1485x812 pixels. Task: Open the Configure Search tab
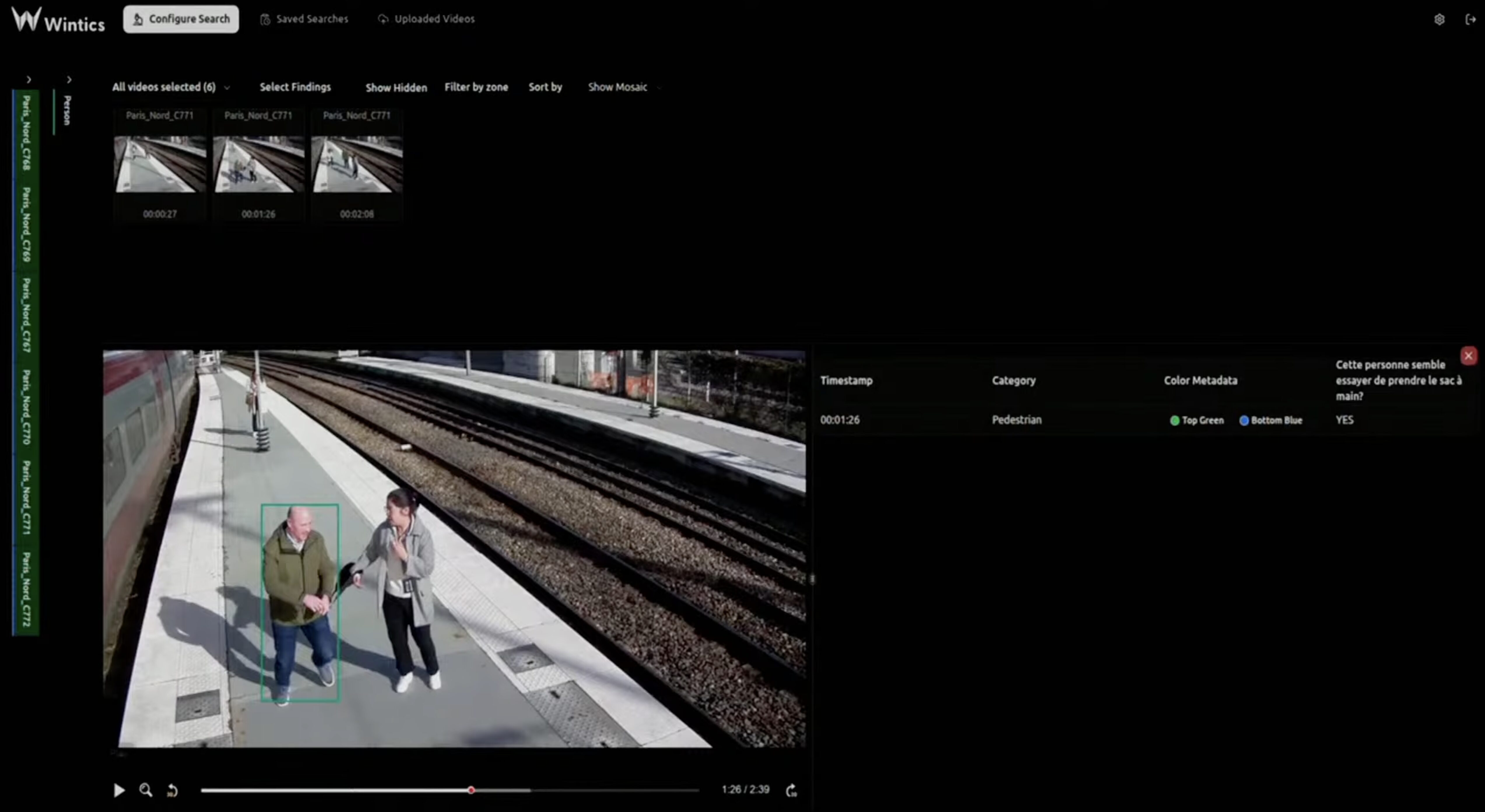pyautogui.click(x=181, y=19)
